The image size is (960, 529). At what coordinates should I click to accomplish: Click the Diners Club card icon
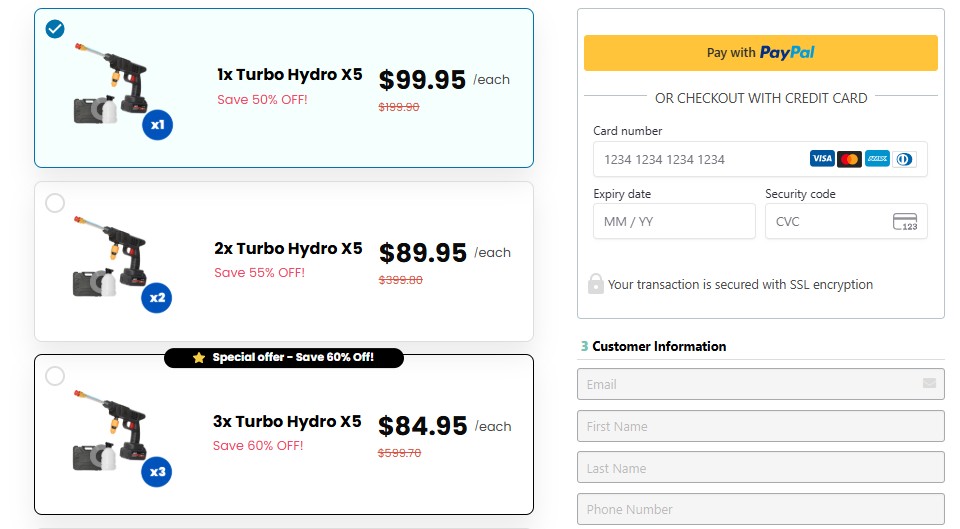[x=904, y=159]
